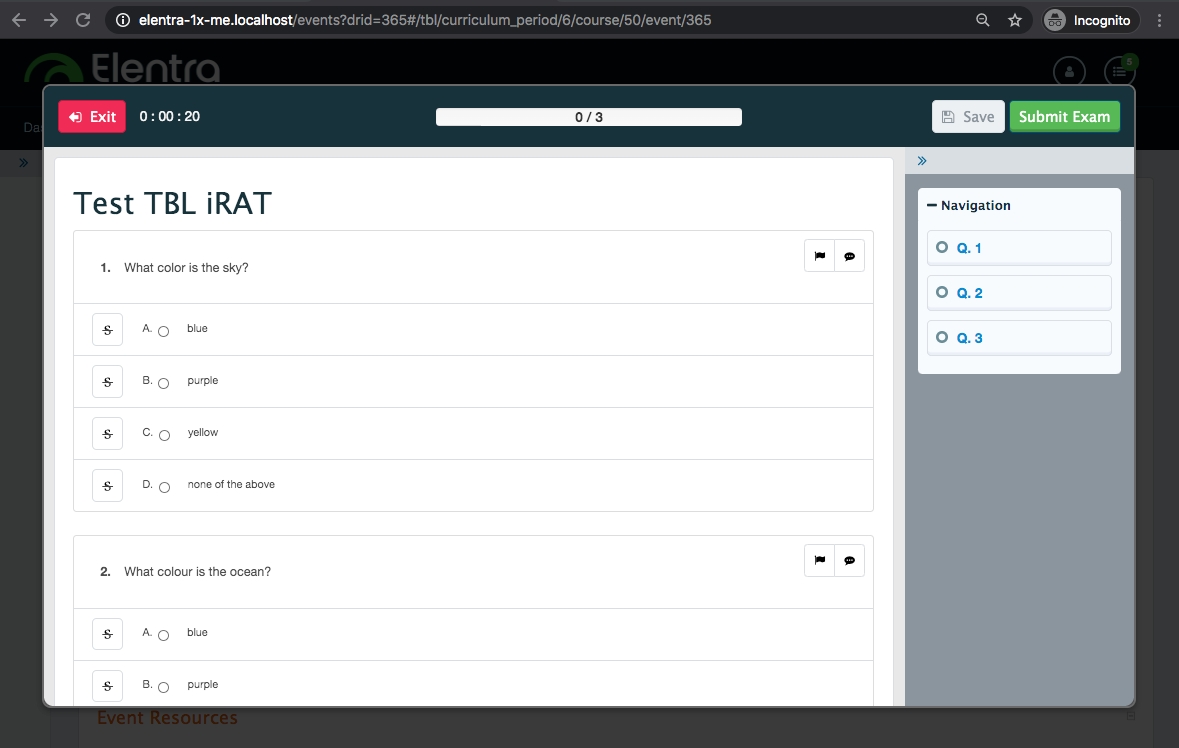This screenshot has width=1179, height=748.
Task: Strike out 'yellow' option in question 1
Action: 107,434
